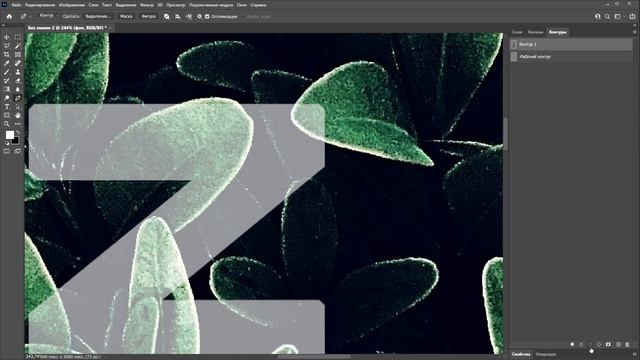The width and height of the screenshot is (640, 360).
Task: Open the Редактирование menu
Action: (40, 5)
